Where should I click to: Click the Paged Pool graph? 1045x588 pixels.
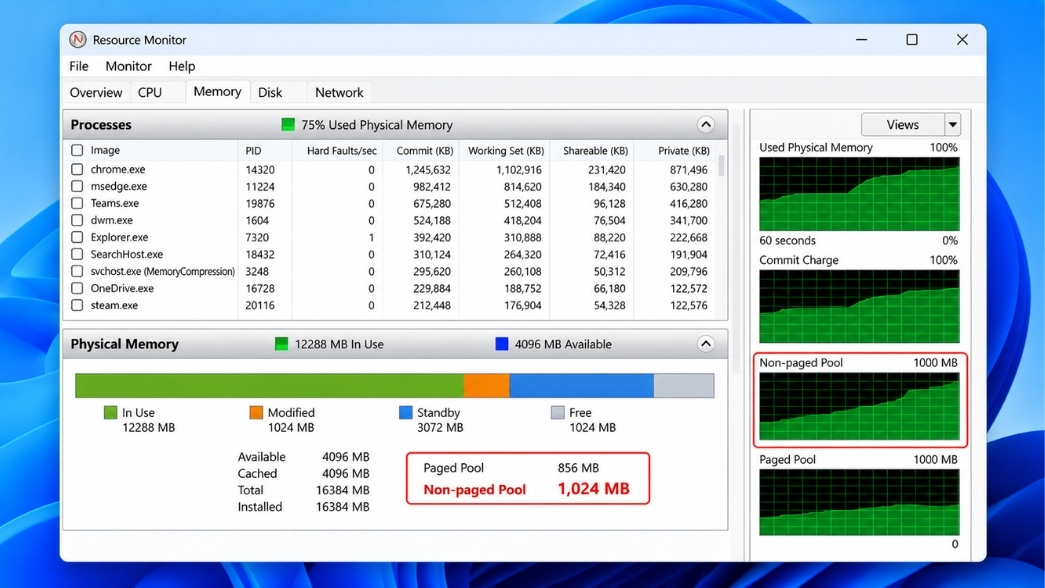point(859,502)
